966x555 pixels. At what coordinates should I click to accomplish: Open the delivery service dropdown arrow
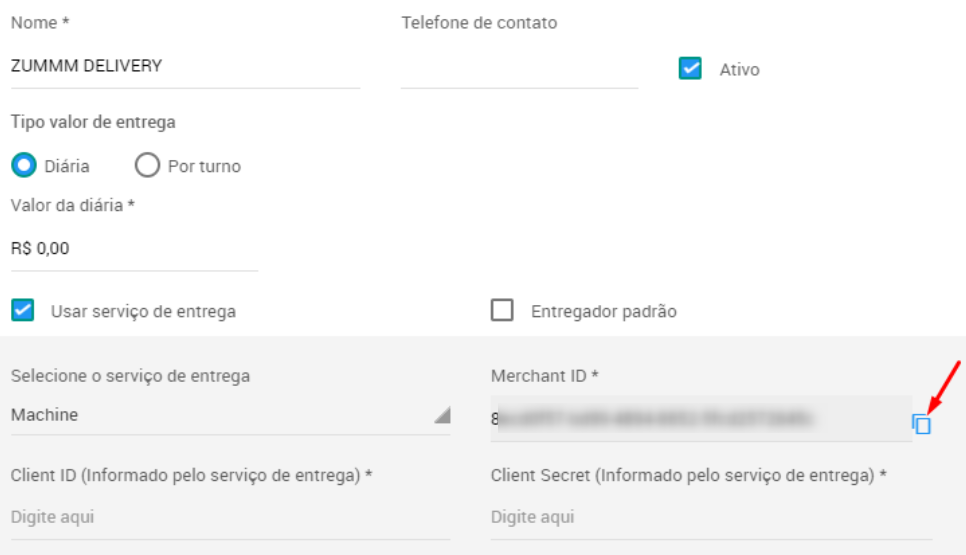442,415
